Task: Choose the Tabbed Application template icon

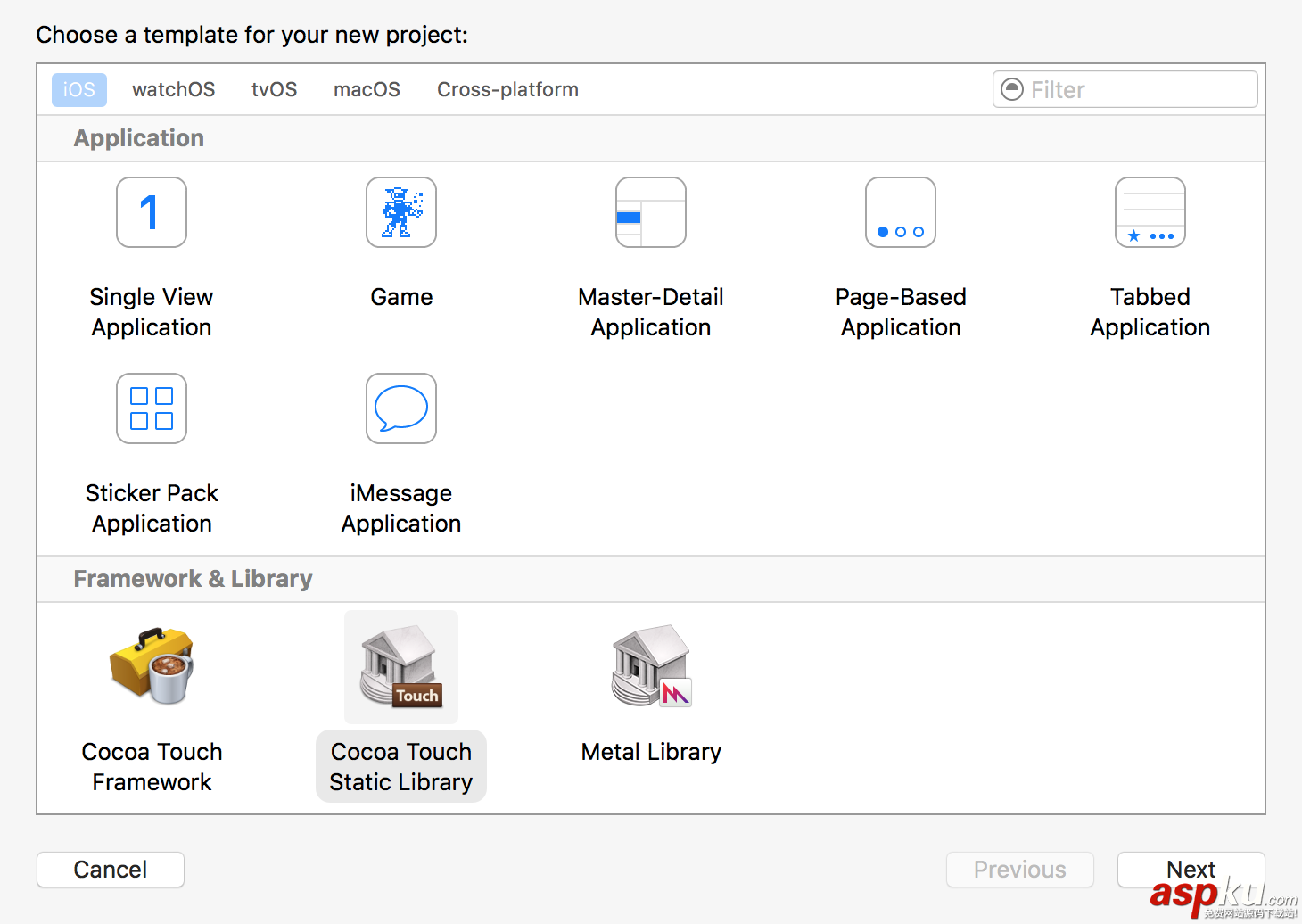Action: click(x=1150, y=212)
